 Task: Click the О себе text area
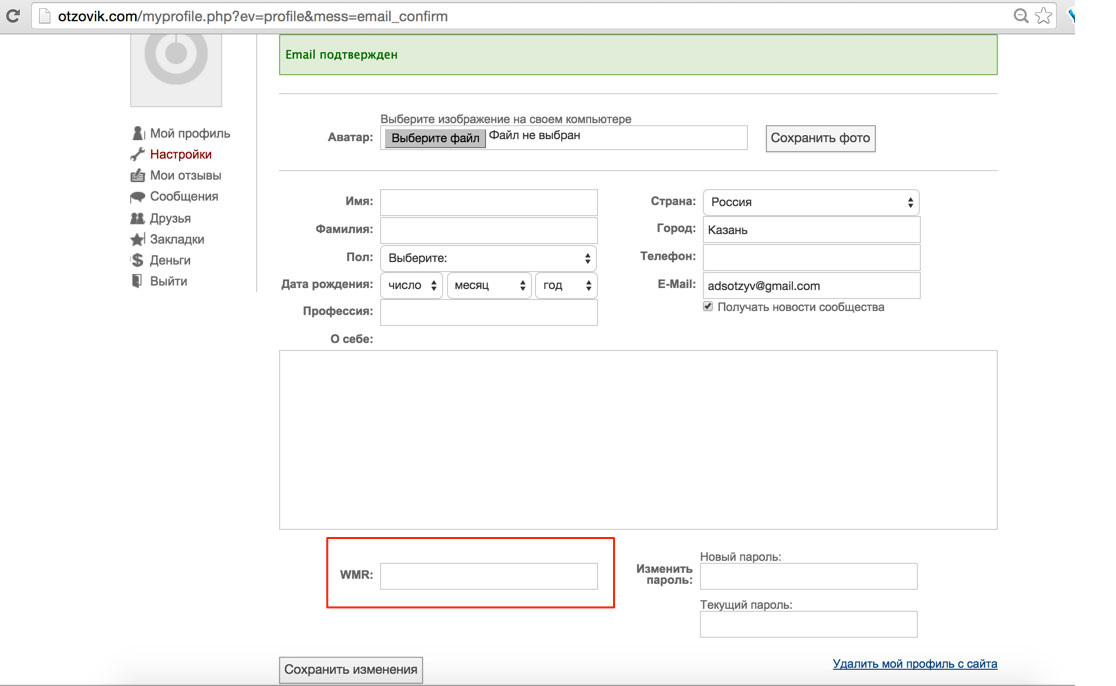point(638,440)
